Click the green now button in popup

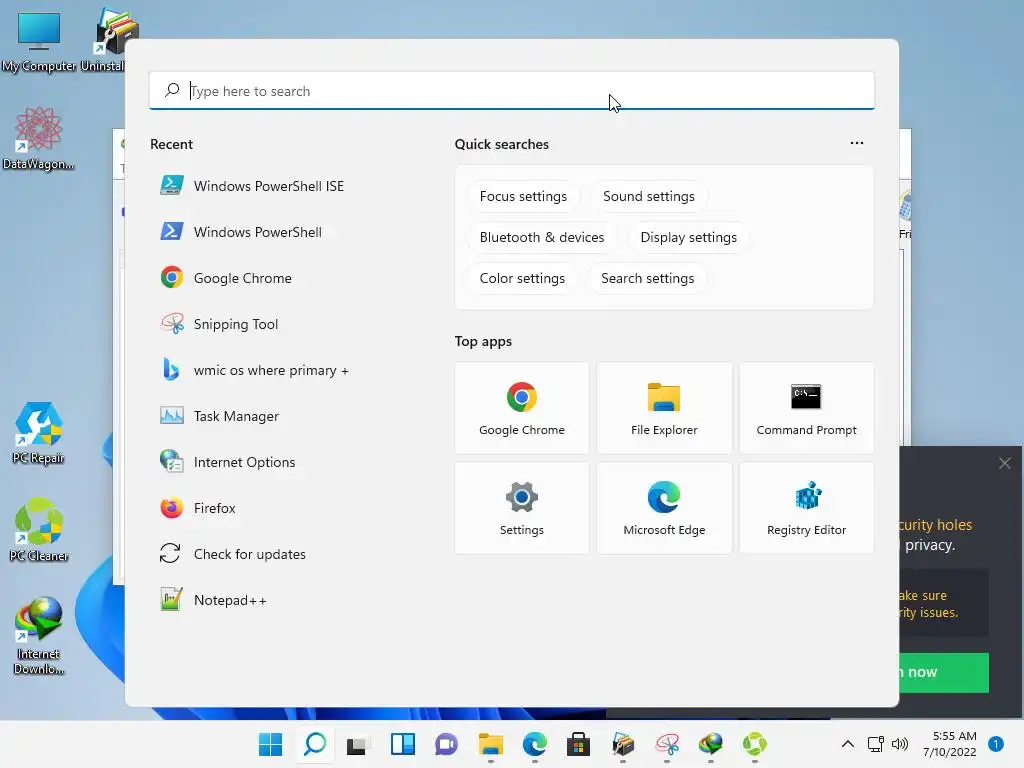(944, 673)
